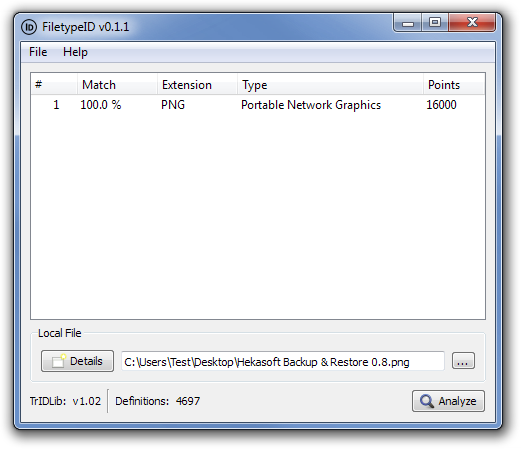Click the "FiletypeID v0.1.1" window title
Viewport: 521px width, 449px height.
click(85, 27)
